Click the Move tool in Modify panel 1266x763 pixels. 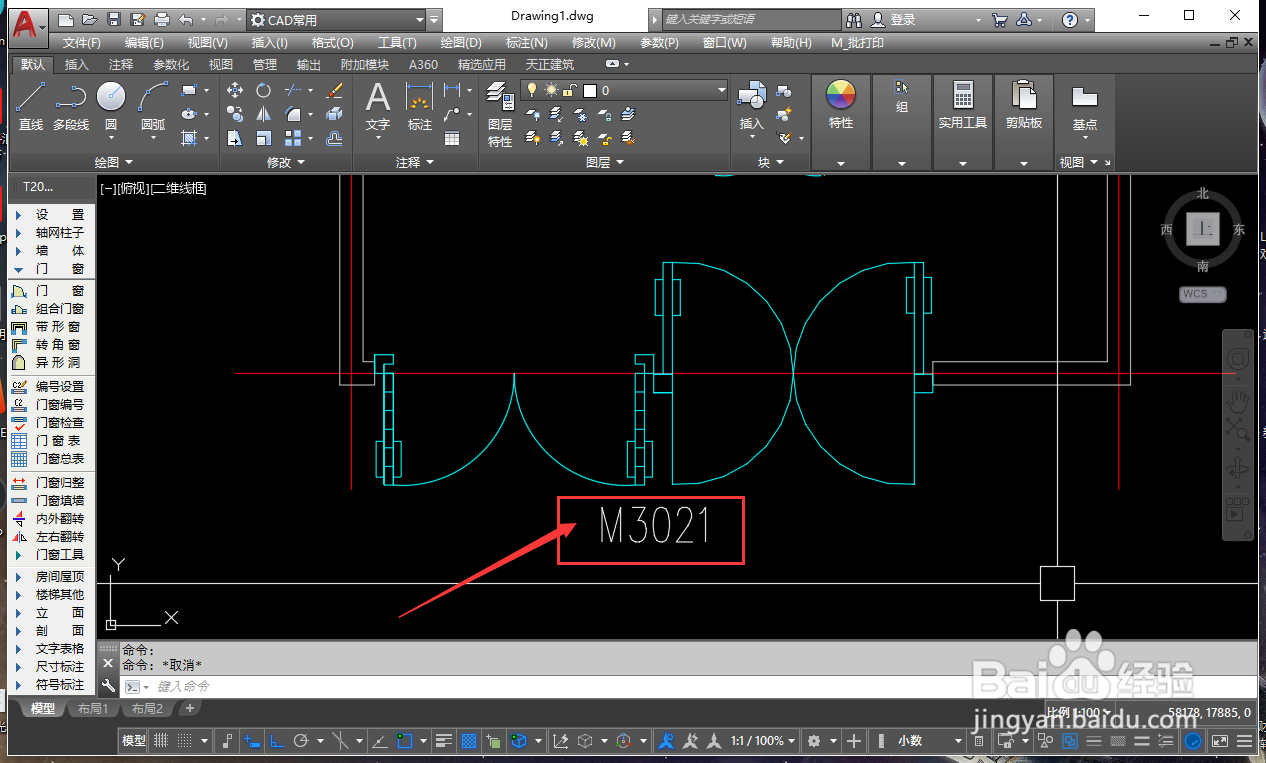(235, 90)
